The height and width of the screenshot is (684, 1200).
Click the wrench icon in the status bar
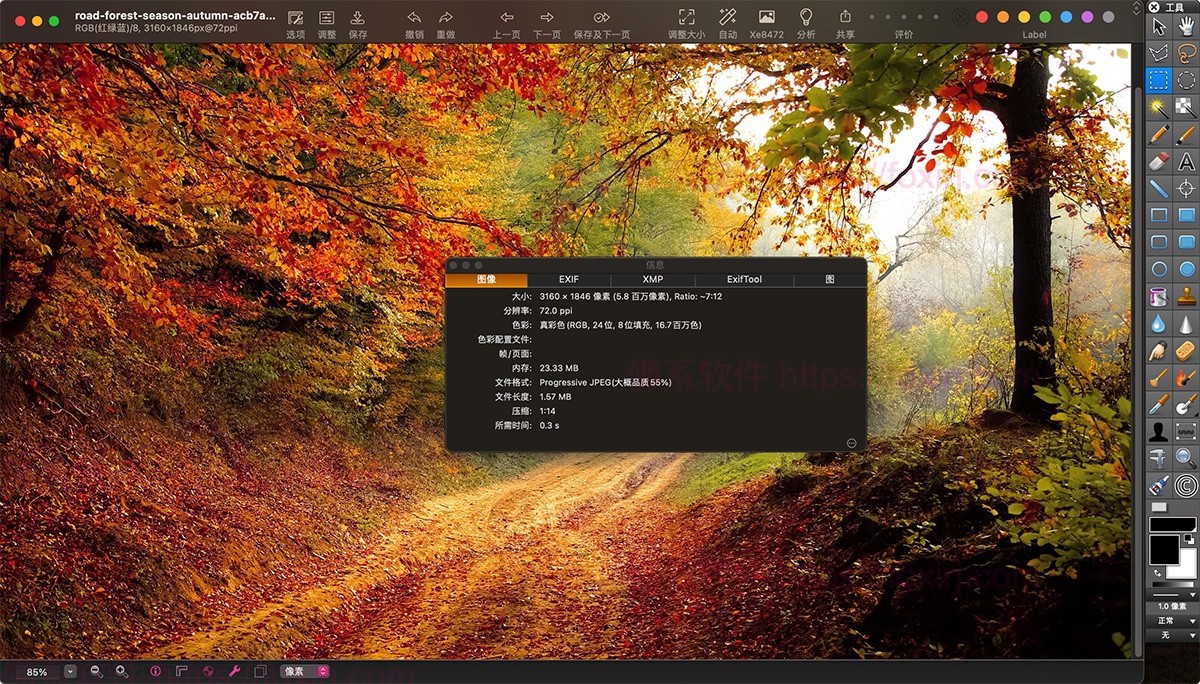(233, 670)
